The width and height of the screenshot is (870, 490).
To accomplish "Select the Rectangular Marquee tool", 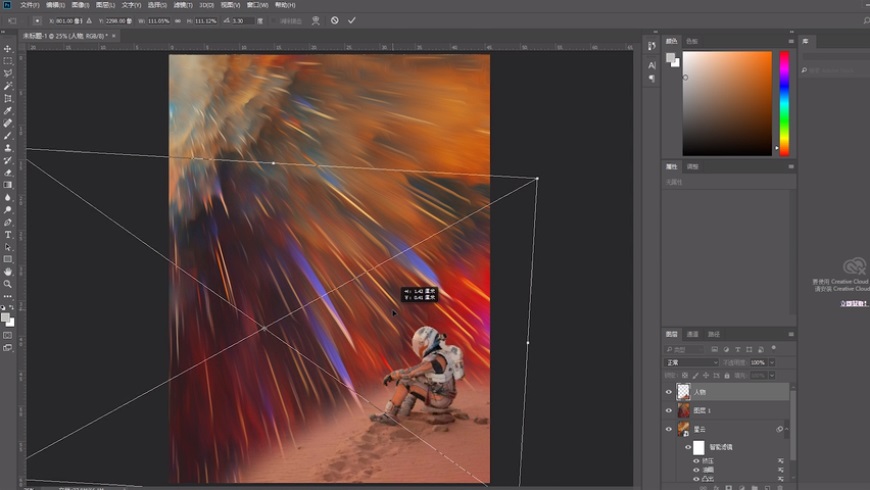I will 8,61.
